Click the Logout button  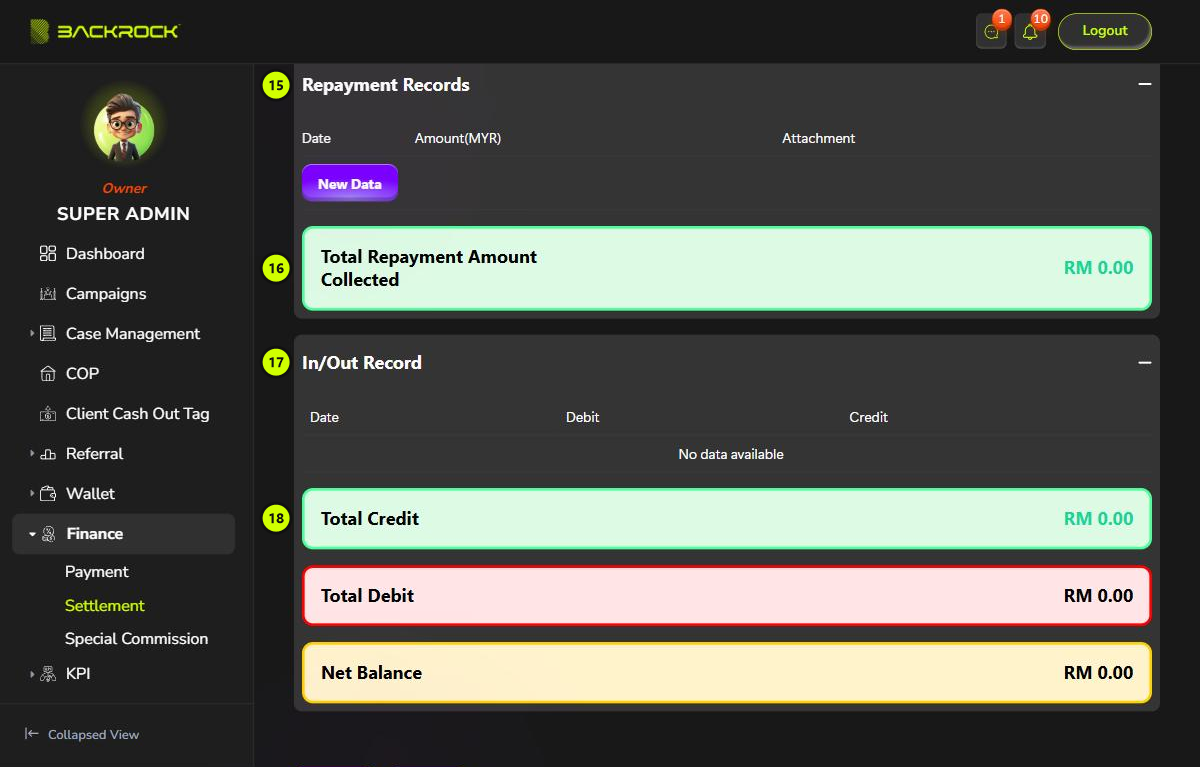coord(1105,31)
